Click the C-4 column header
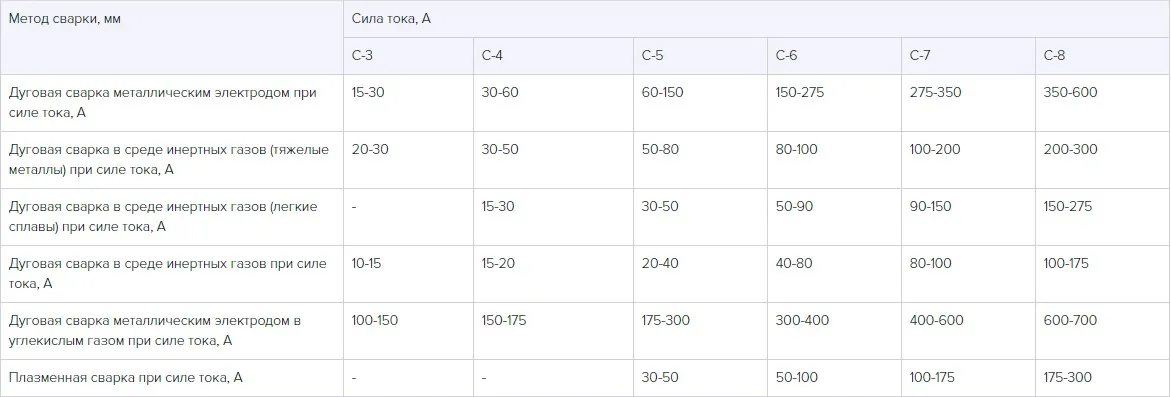 click(x=553, y=56)
